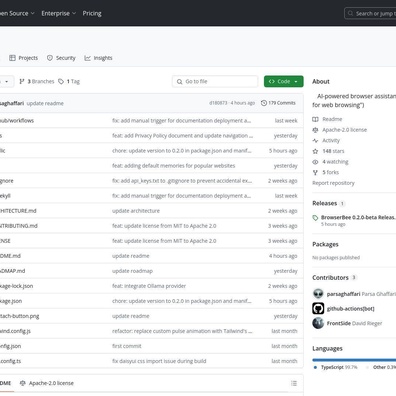Click the blue TypeScript color dot

[x=315, y=367]
